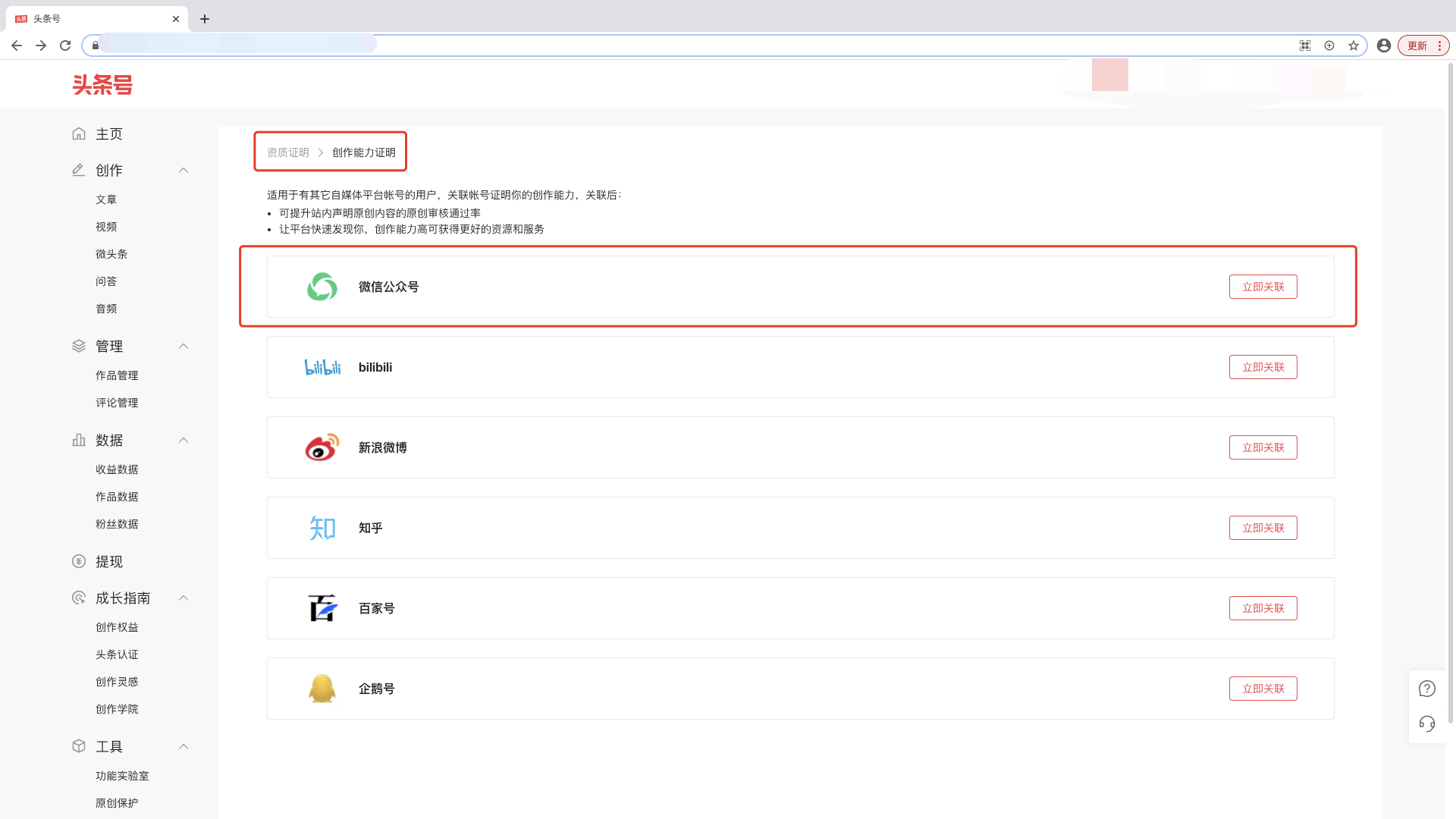Click the cube icon beside 工具
Image resolution: width=1456 pixels, height=819 pixels.
click(x=79, y=746)
